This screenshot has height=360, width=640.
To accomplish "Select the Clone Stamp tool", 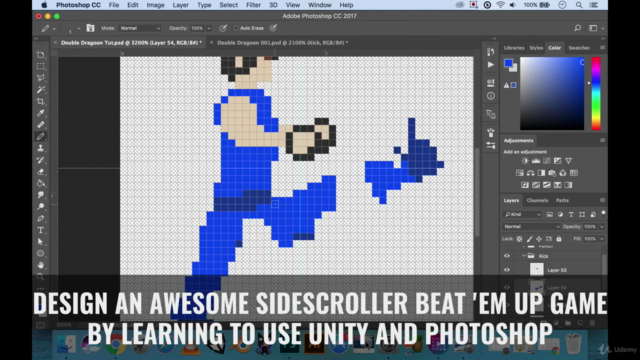I will [x=40, y=148].
